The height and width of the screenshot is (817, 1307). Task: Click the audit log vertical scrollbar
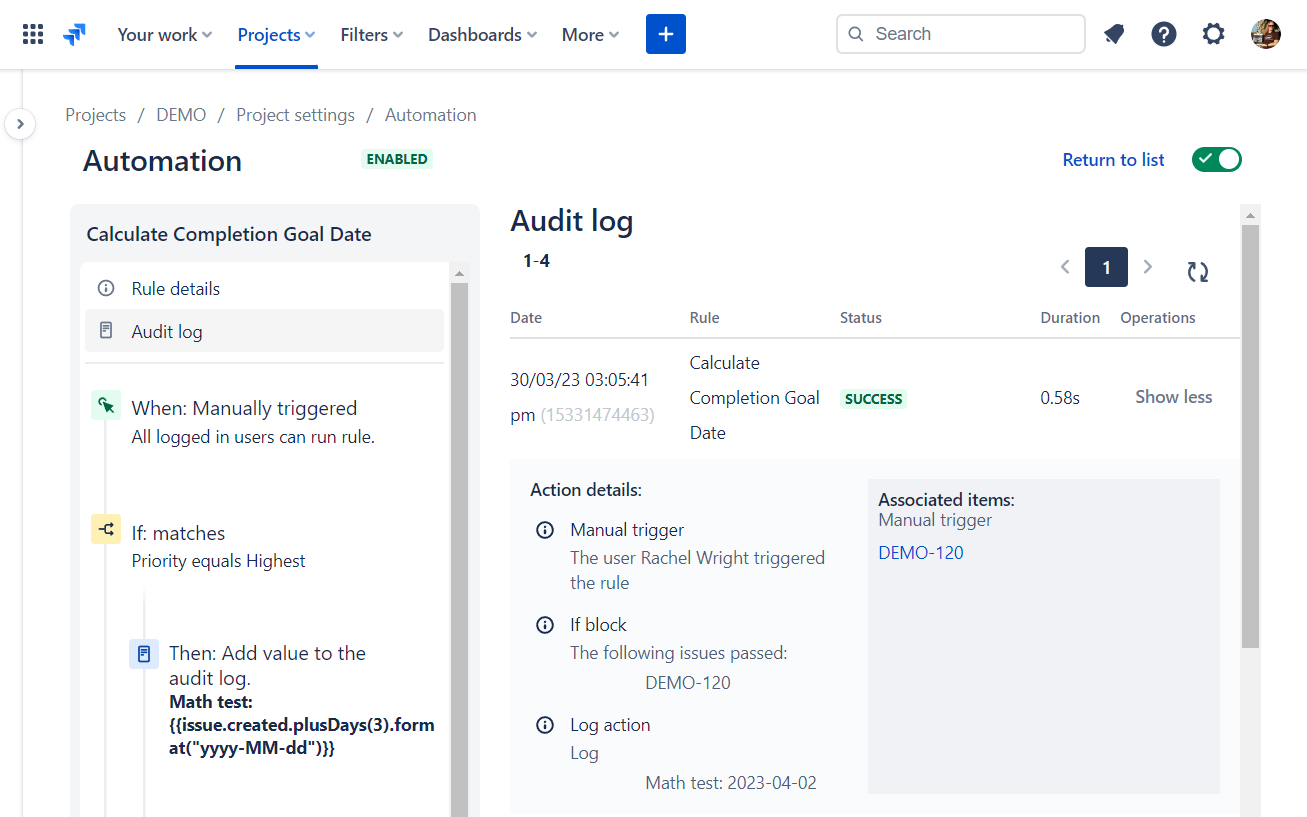click(x=1250, y=435)
